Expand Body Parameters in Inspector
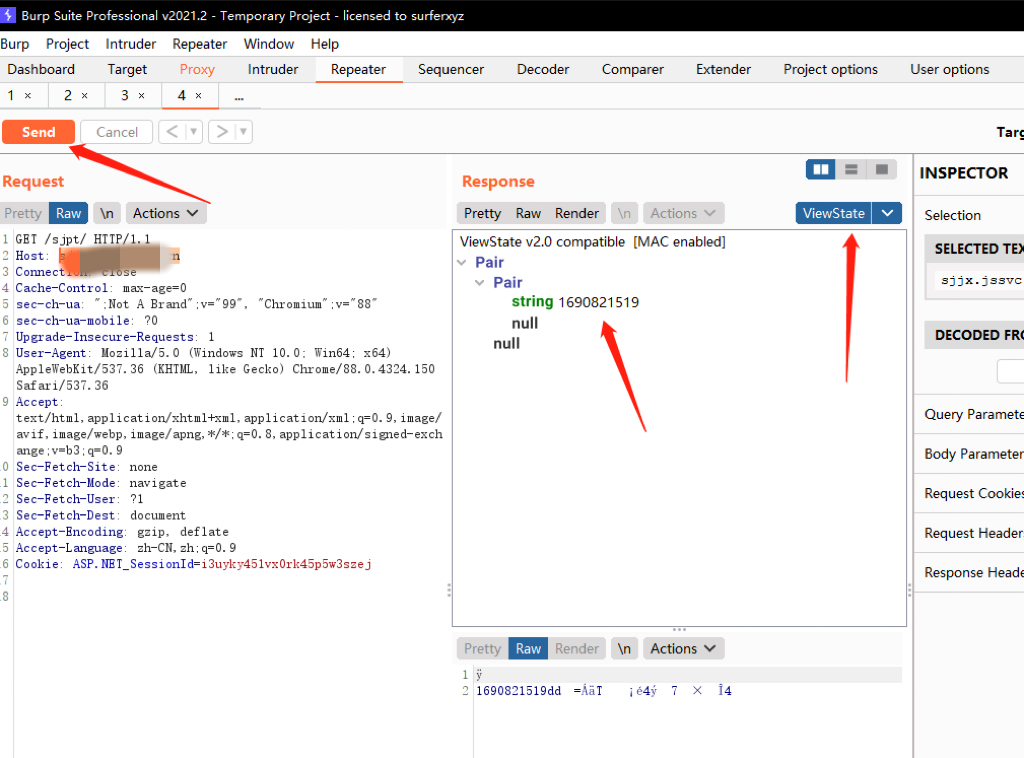 (x=969, y=454)
